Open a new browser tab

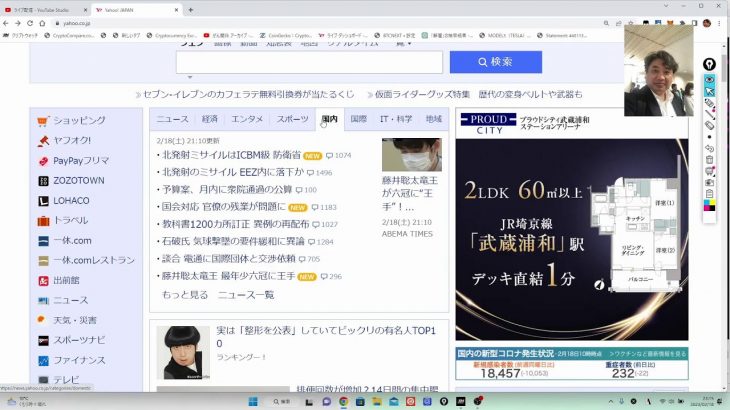[x=191, y=10]
